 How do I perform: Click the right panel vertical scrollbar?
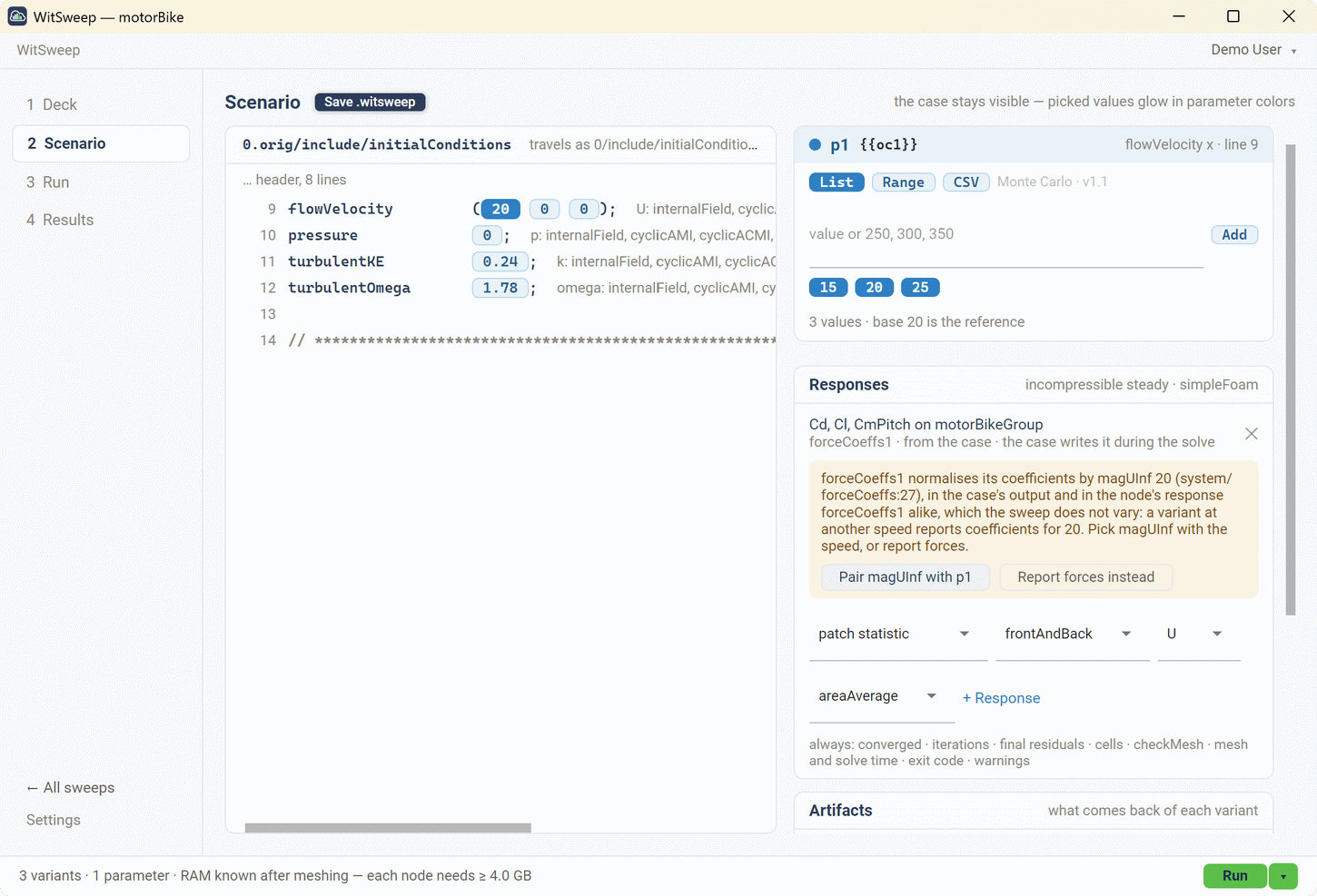click(x=1291, y=380)
